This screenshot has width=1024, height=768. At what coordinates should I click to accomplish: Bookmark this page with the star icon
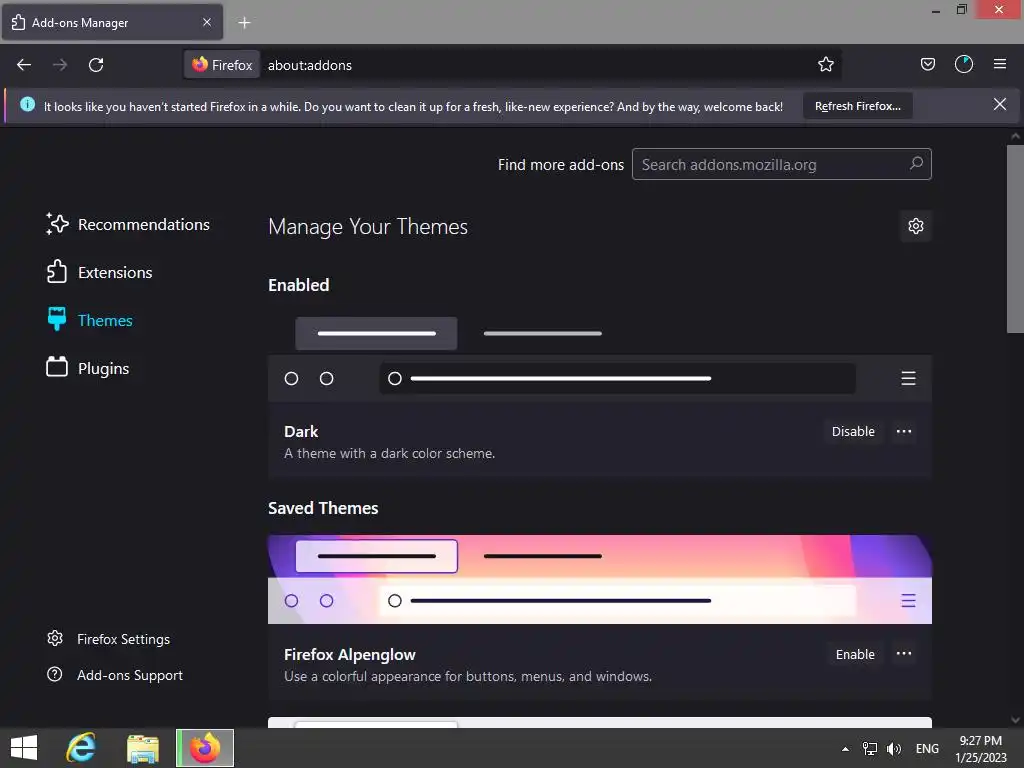point(825,64)
